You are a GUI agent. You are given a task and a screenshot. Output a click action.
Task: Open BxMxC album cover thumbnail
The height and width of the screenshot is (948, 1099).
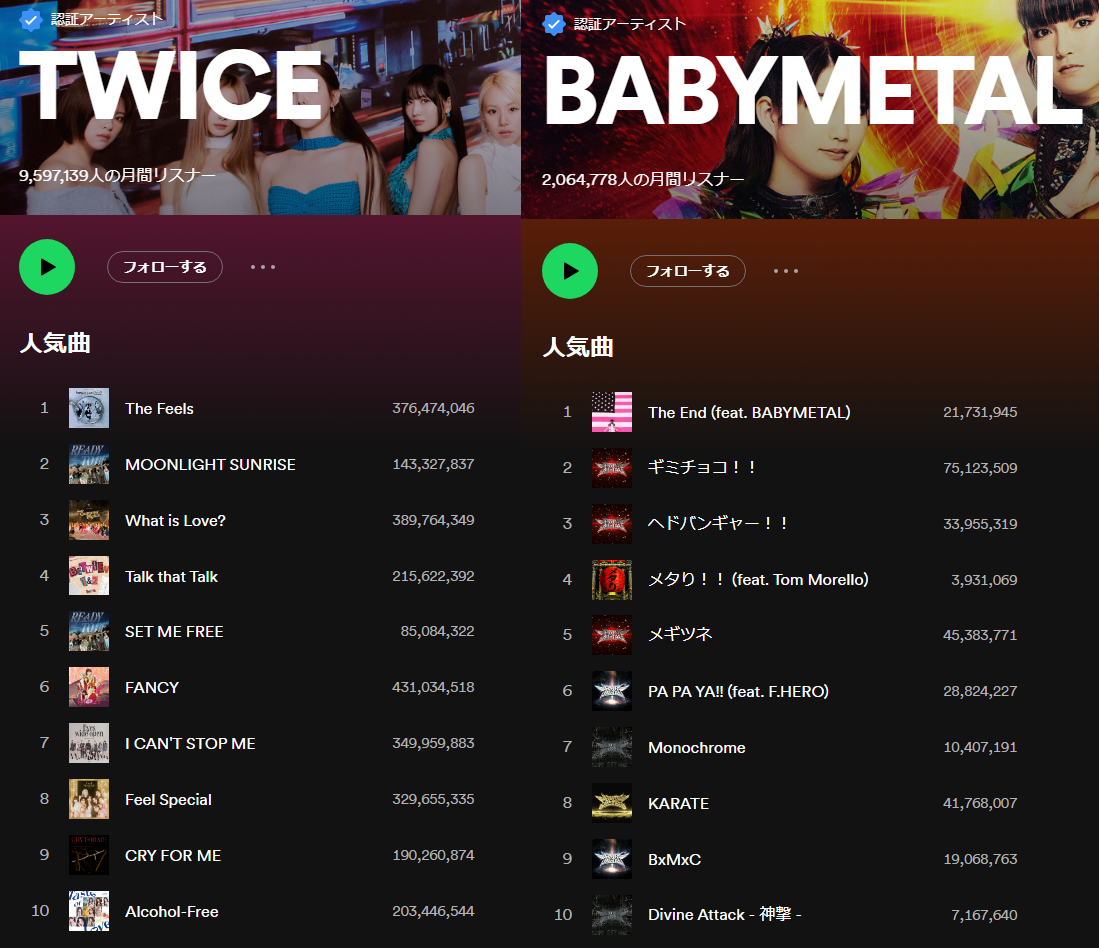[612, 860]
